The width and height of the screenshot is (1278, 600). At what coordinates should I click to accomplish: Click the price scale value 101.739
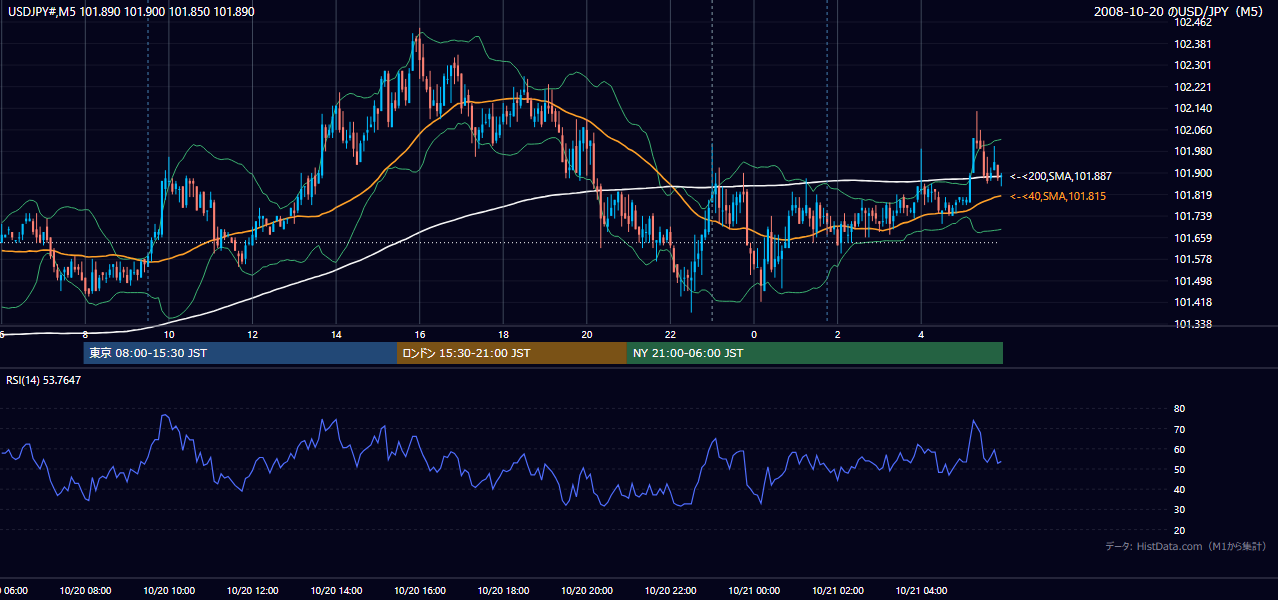(1193, 216)
